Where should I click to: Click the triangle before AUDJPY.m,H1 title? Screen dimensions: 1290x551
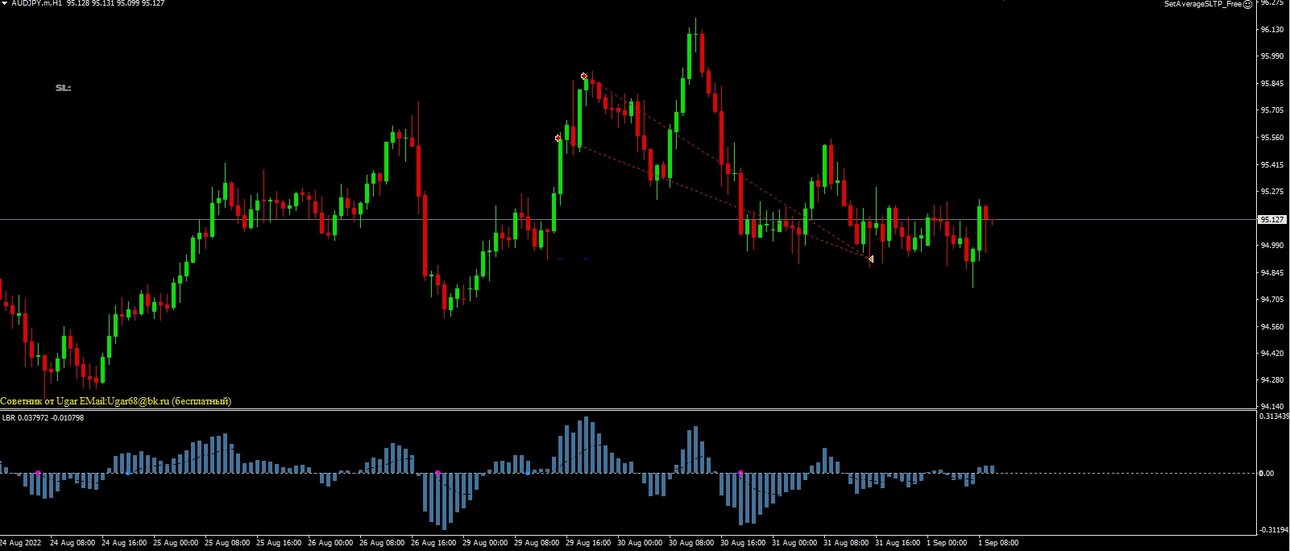pyautogui.click(x=4, y=4)
